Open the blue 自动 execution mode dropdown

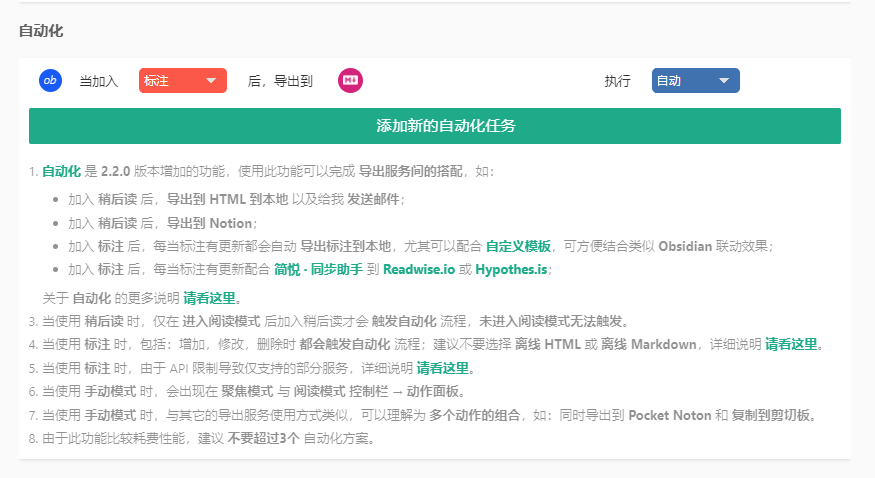pos(695,80)
